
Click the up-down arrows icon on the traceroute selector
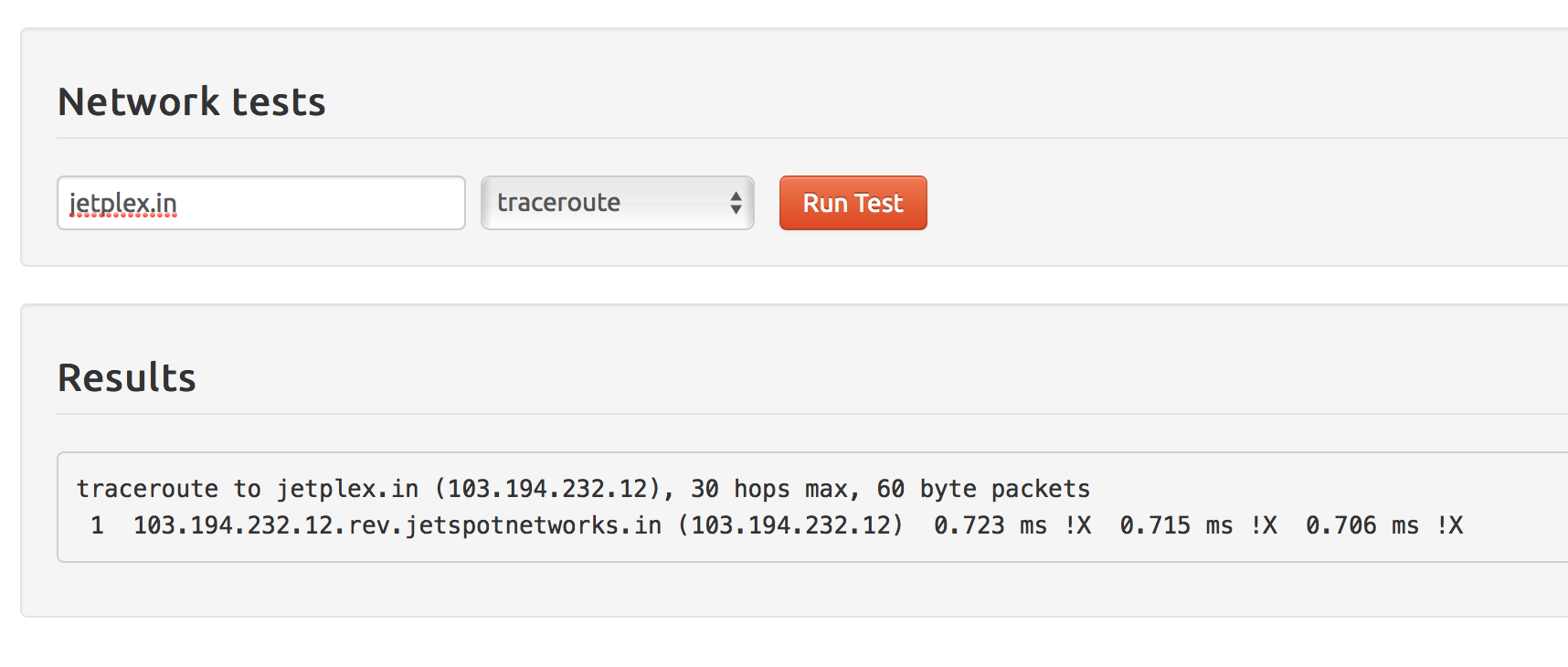tap(736, 203)
